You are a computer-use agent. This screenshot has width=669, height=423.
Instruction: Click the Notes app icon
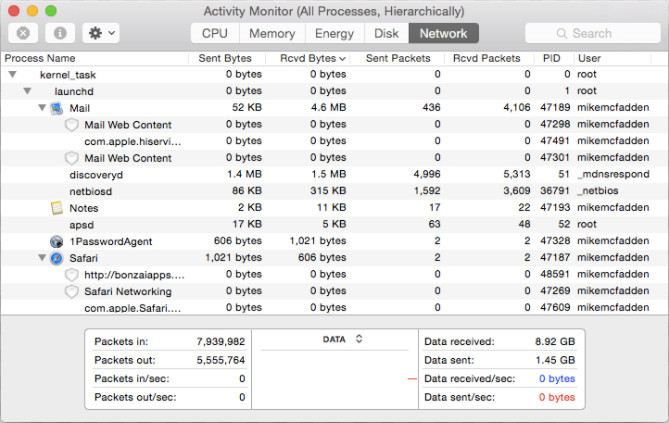pos(56,208)
